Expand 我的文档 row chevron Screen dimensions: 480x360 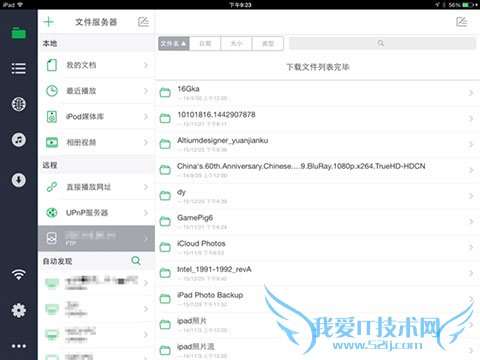tap(146, 65)
